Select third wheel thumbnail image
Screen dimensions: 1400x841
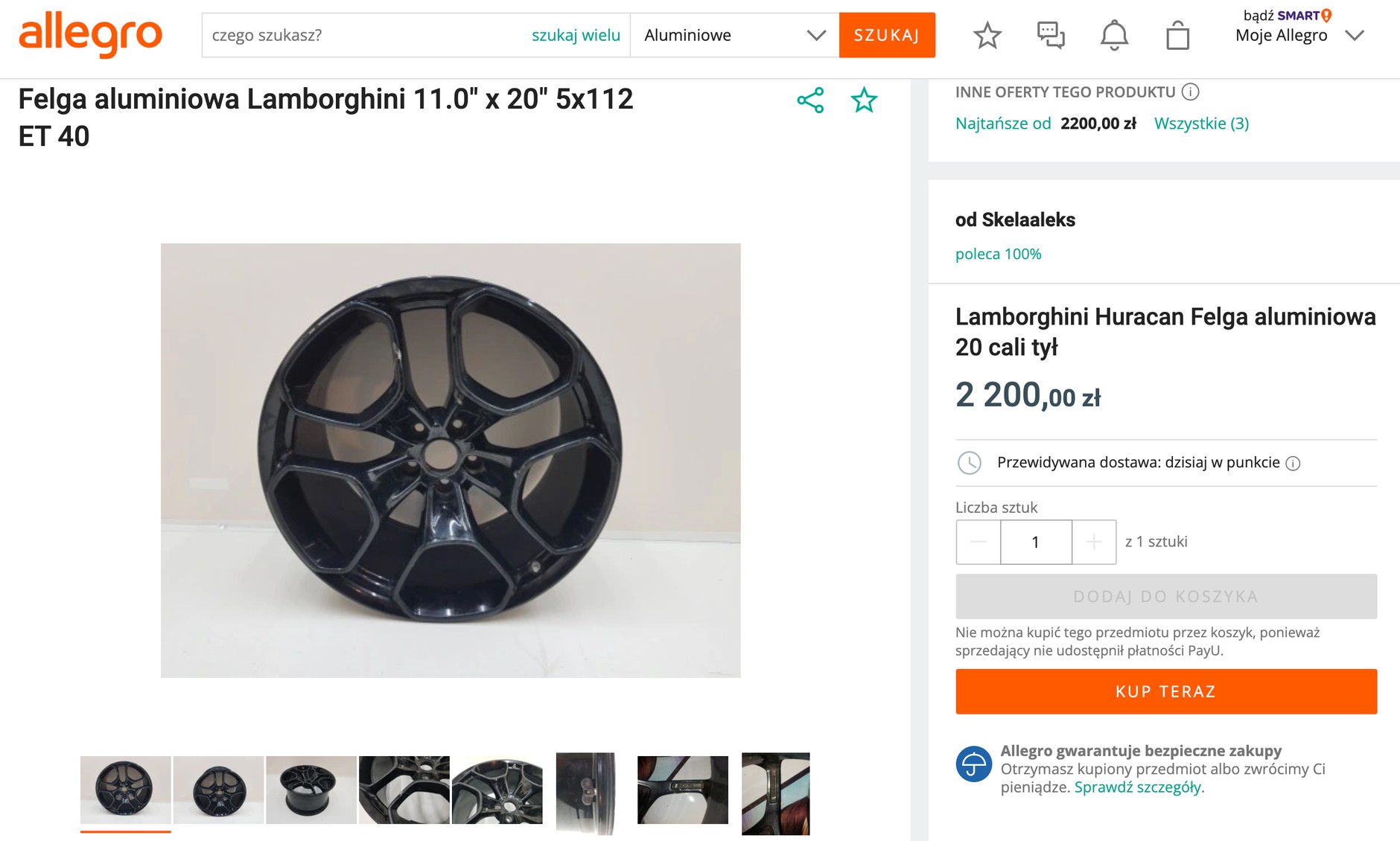pyautogui.click(x=311, y=790)
